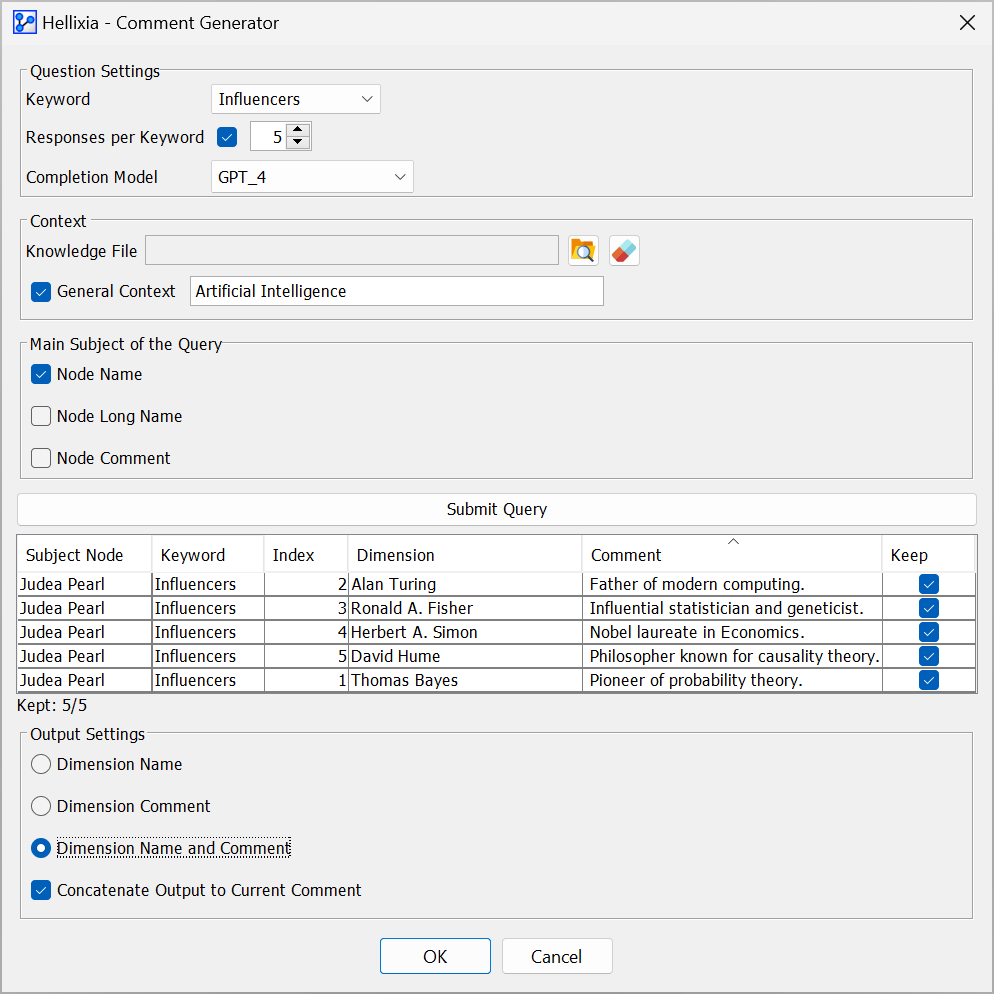Sort table by the Dimension column header
Viewport: 994px width, 994px height.
(x=465, y=555)
